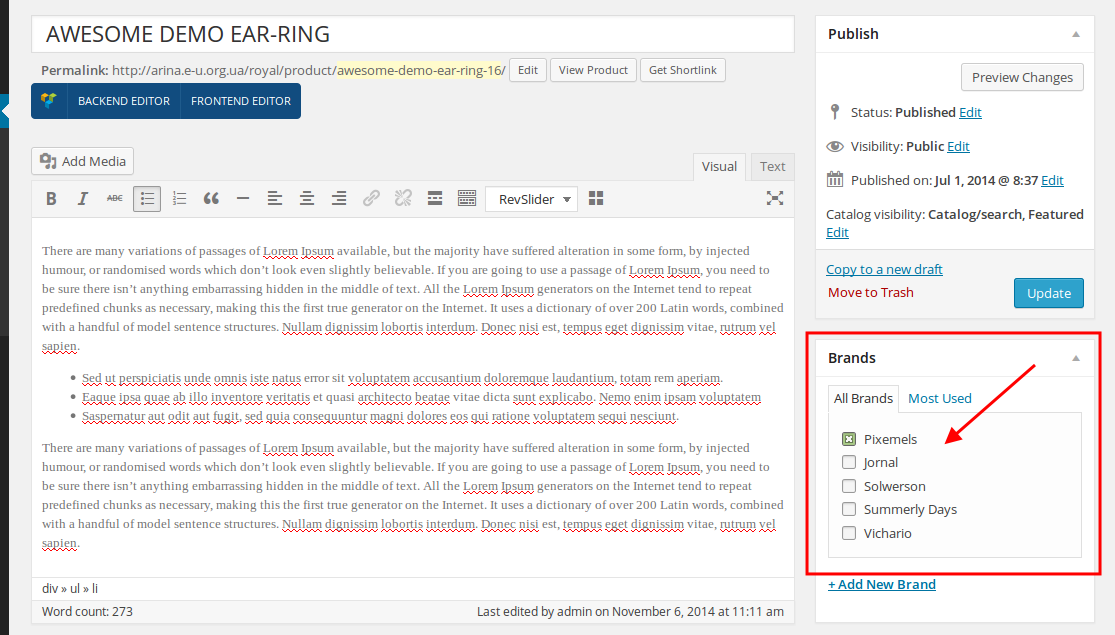Insert or edit link icon
1115x635 pixels.
click(371, 199)
